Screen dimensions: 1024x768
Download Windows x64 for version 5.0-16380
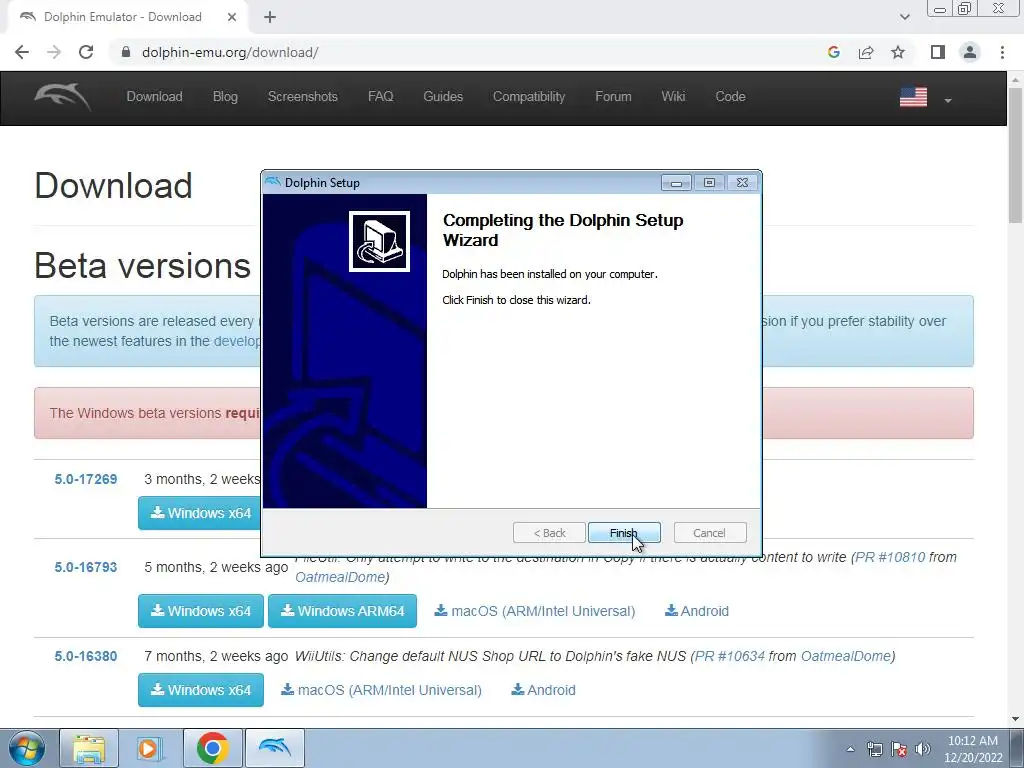[x=200, y=690]
